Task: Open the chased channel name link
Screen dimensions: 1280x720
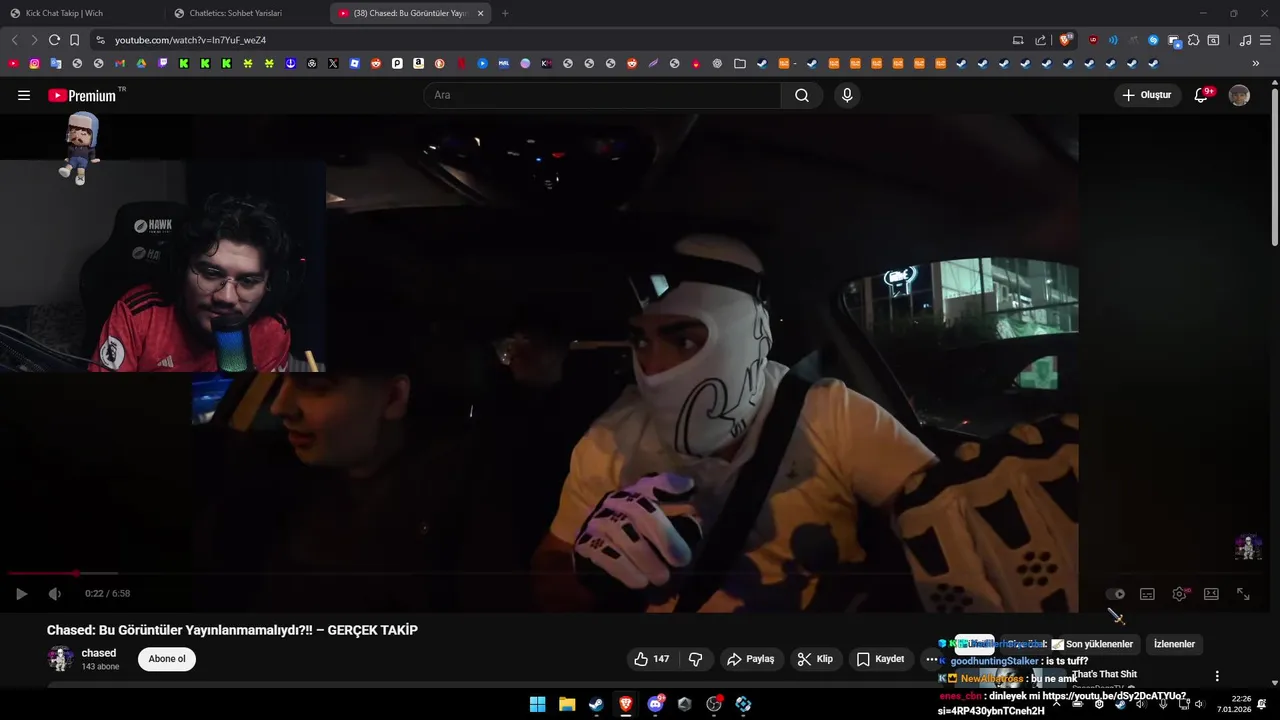Action: click(99, 653)
